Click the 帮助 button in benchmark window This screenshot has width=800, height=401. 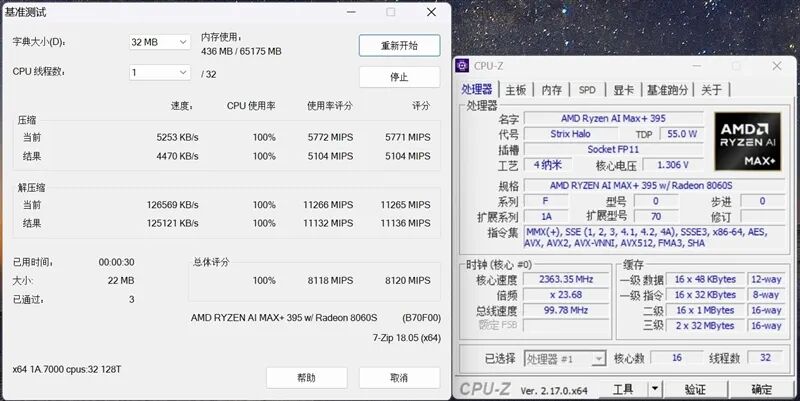(307, 378)
